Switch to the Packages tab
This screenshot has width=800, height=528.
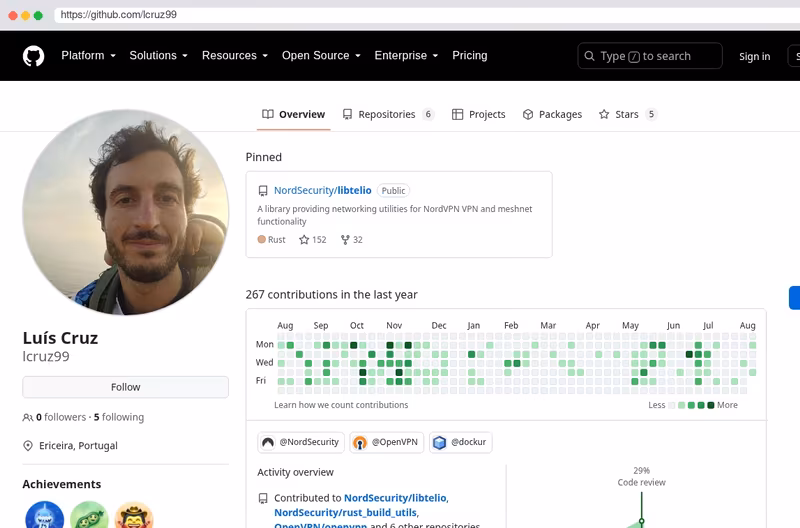point(552,114)
